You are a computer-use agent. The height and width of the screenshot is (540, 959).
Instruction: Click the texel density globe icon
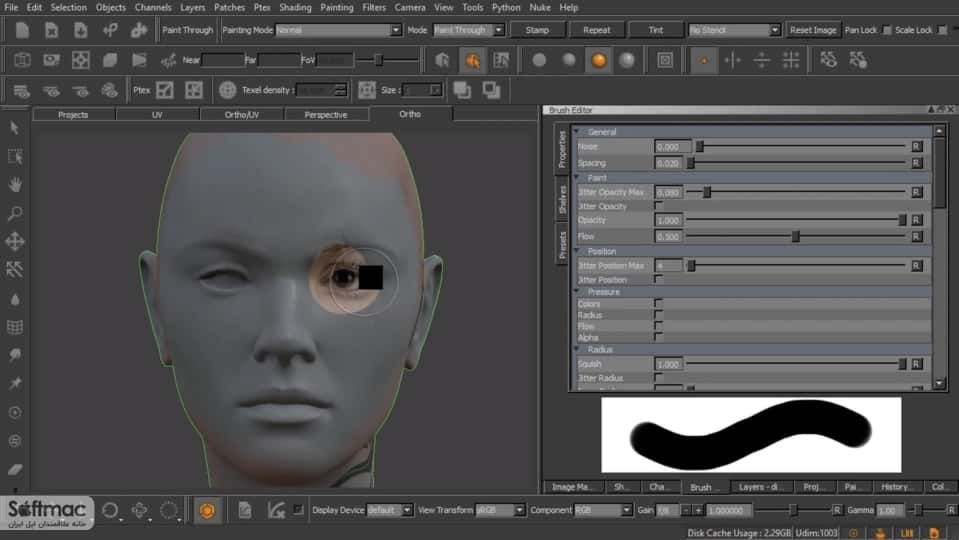228,90
